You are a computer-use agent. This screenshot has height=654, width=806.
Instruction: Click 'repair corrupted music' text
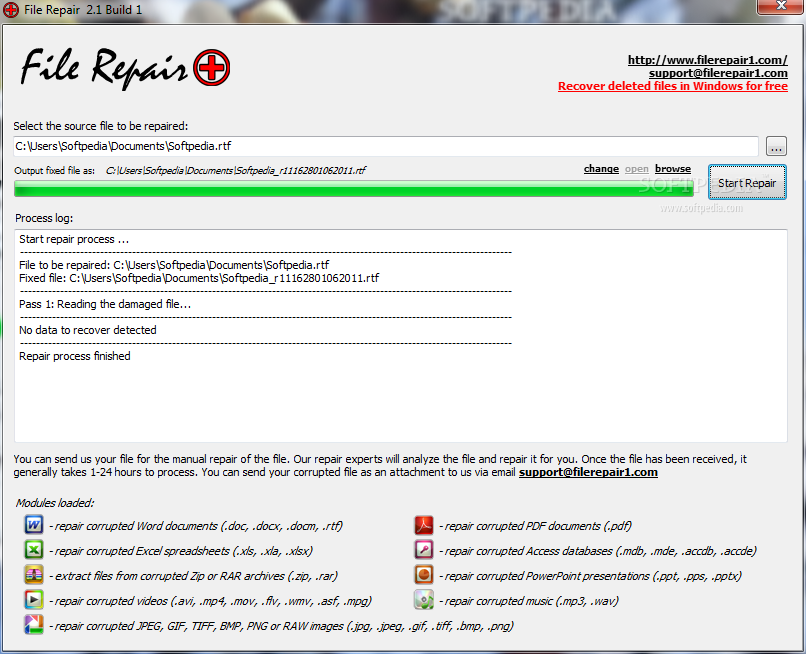coord(529,601)
